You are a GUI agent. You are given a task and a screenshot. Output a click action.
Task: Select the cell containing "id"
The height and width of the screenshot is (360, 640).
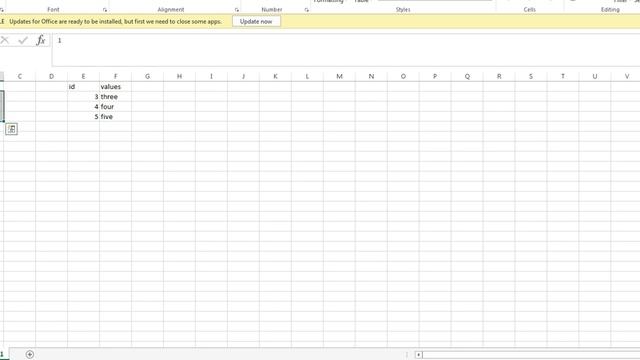pyautogui.click(x=83, y=87)
